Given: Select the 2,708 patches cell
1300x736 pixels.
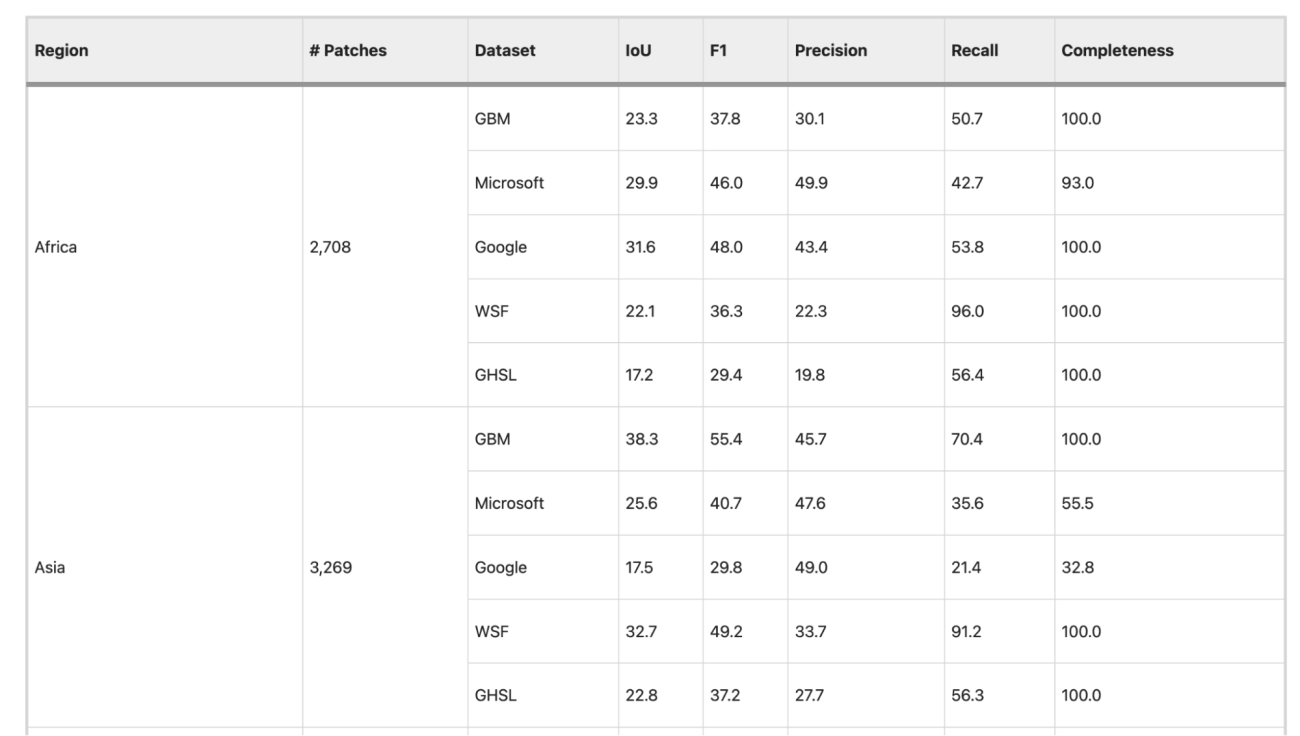Looking at the screenshot, I should coord(329,247).
